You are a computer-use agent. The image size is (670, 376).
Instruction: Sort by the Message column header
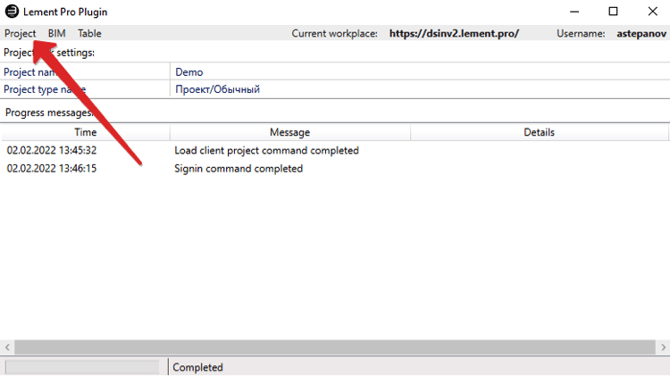tap(290, 132)
